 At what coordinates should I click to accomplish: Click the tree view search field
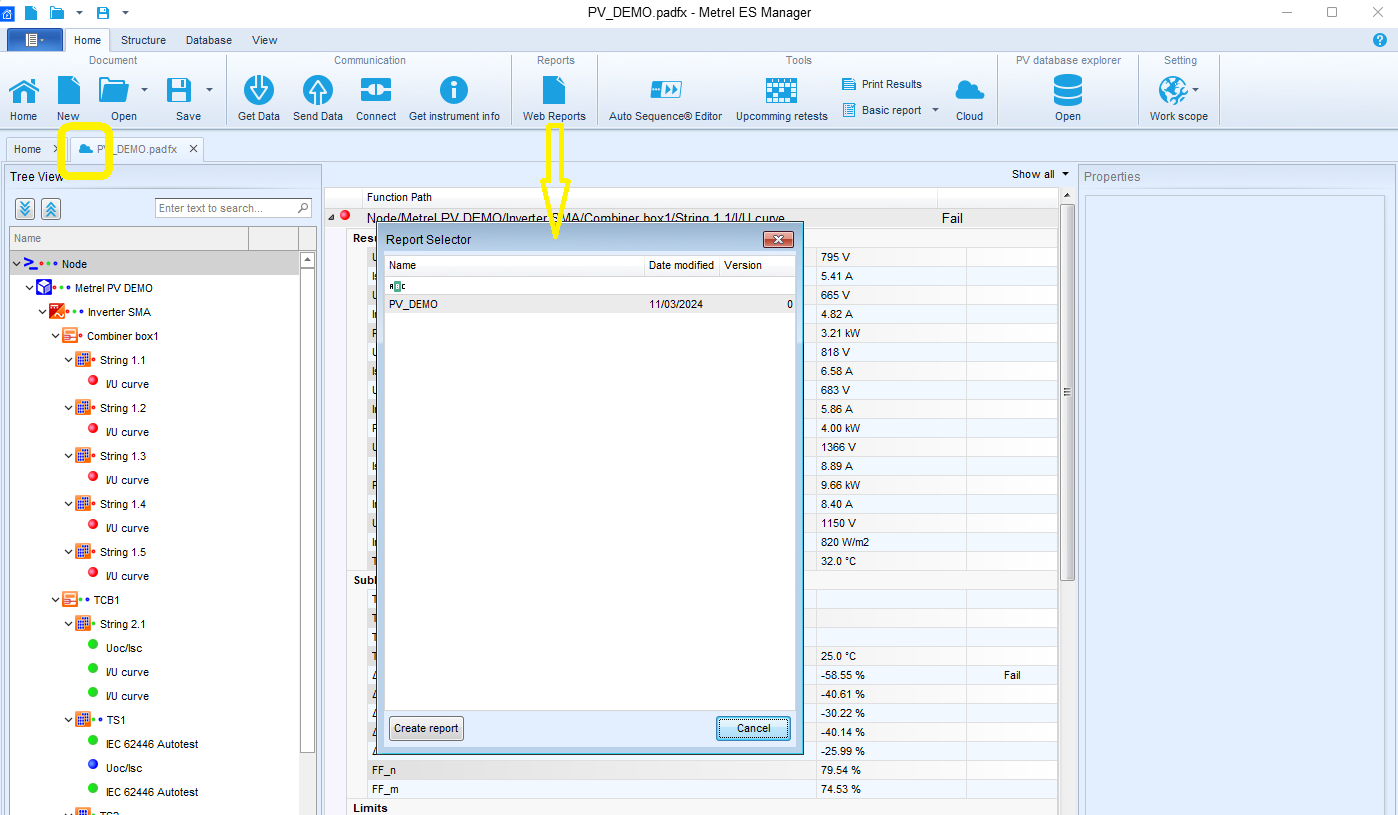pyautogui.click(x=227, y=208)
